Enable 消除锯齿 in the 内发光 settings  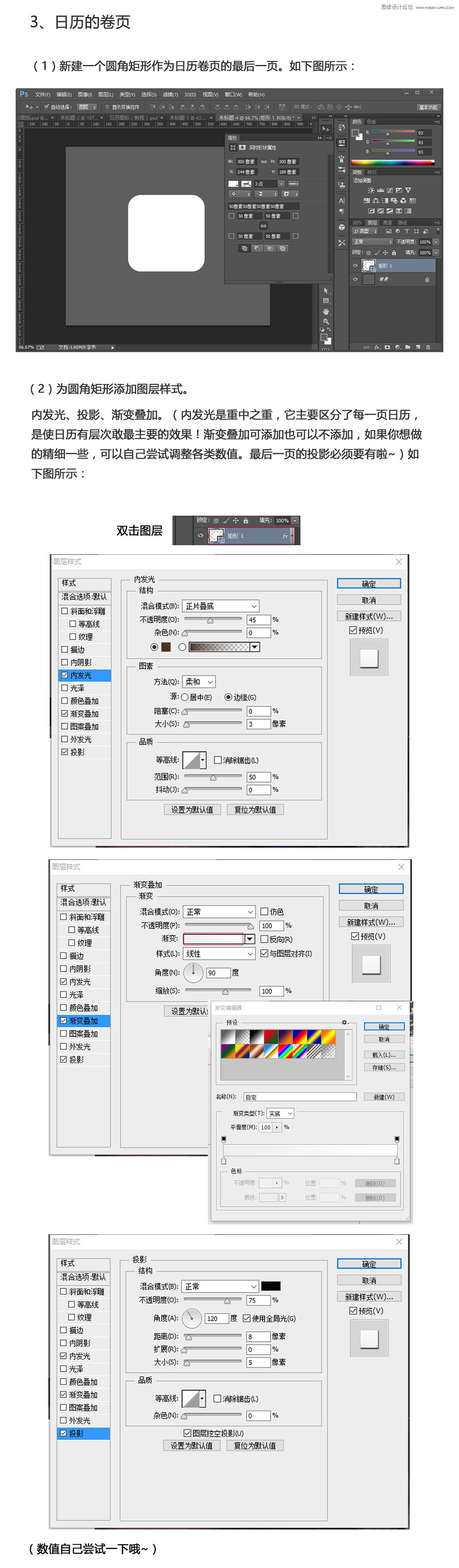[x=217, y=760]
